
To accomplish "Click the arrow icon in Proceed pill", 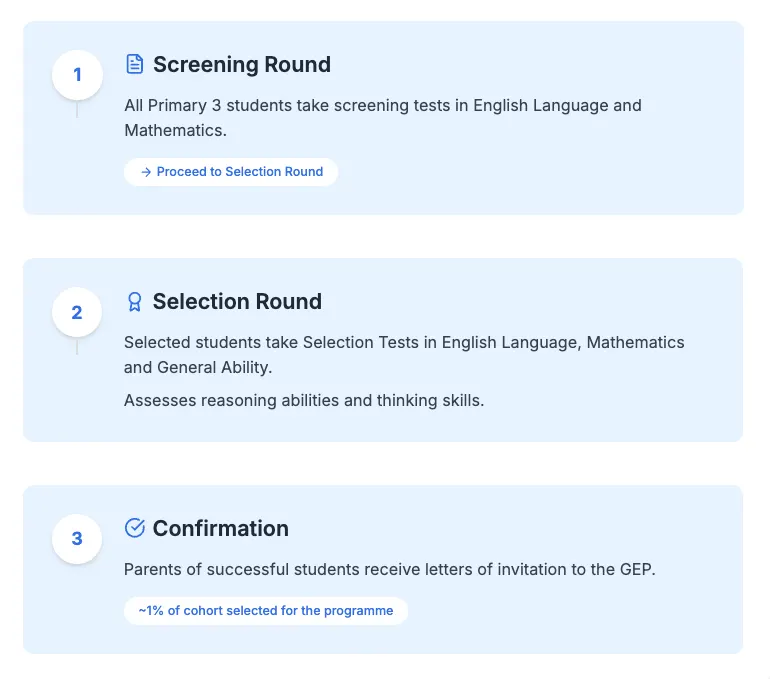I will click(146, 172).
